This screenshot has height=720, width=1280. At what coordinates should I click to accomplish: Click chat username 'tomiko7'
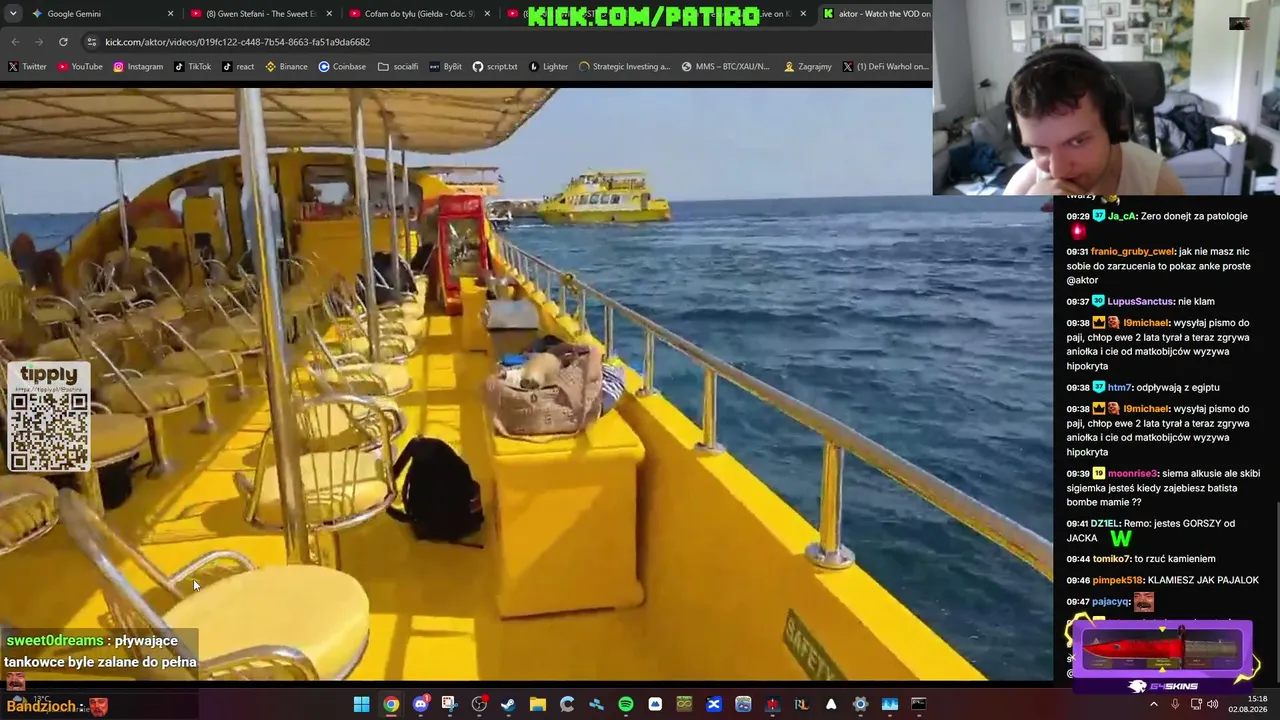coord(1110,559)
